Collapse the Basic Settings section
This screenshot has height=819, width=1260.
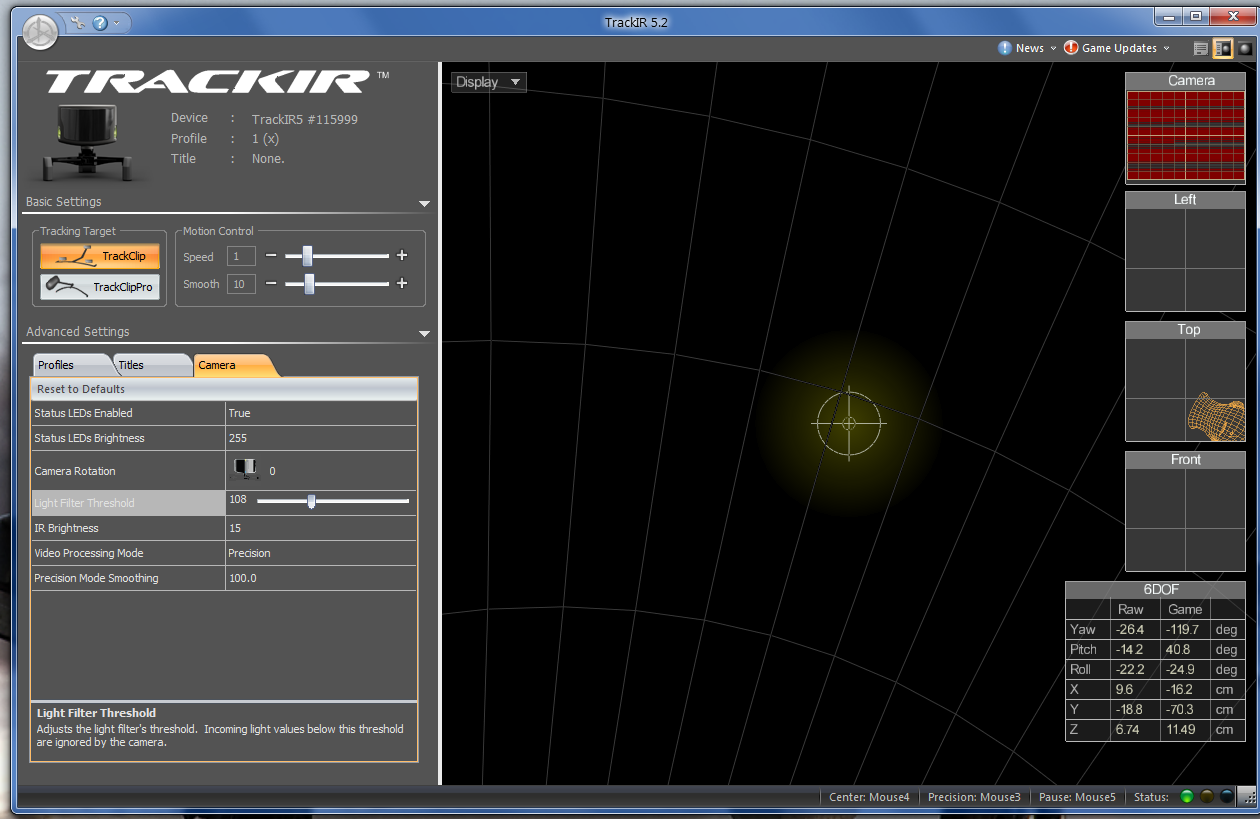(x=424, y=203)
